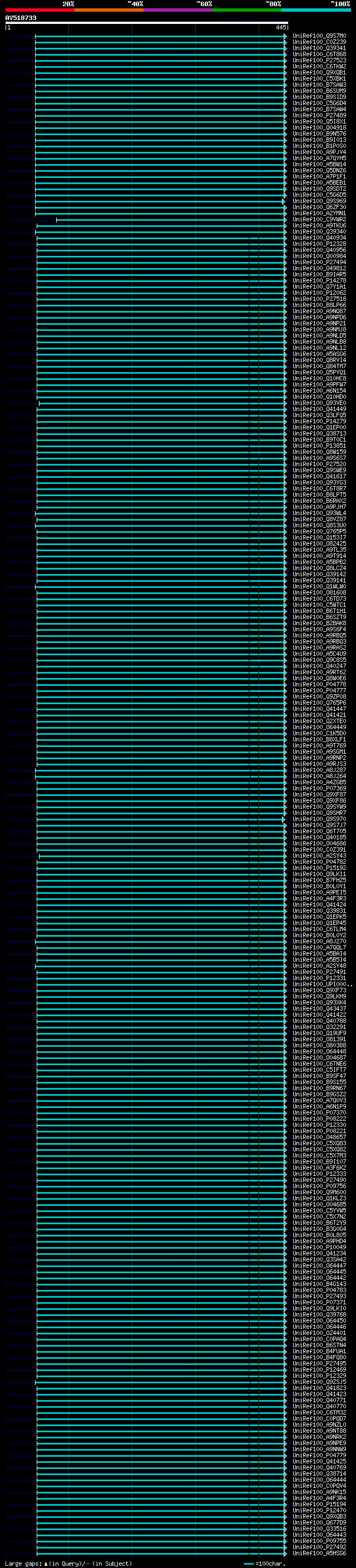This screenshot has width=356, height=1568.
Task: Select hit label UniRef100_B9I107
Action: tap(319, 1161)
